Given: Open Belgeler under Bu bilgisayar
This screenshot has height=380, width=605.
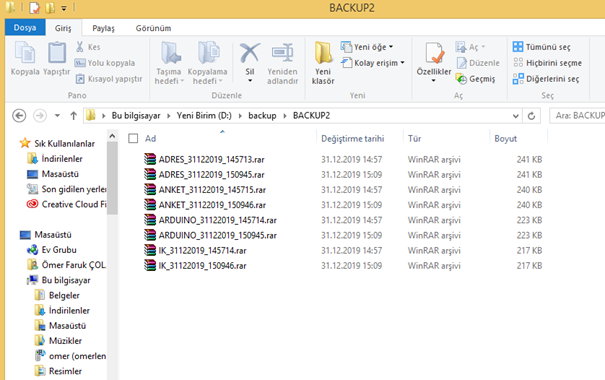Looking at the screenshot, I should [57, 295].
